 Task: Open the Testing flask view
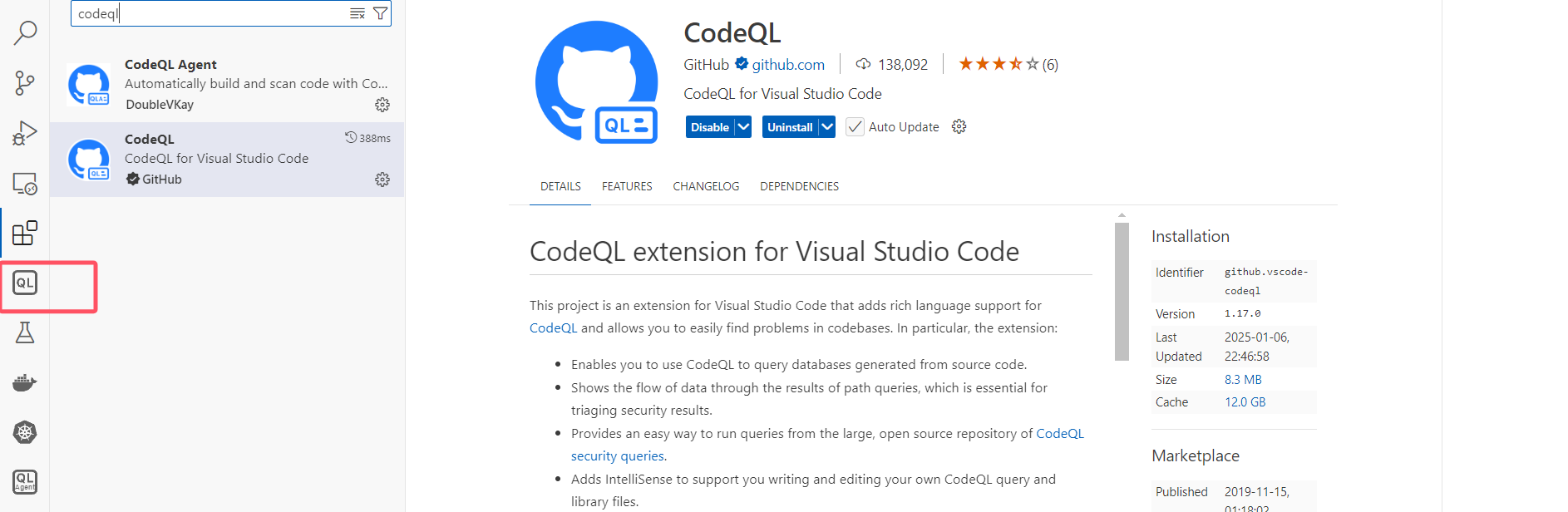pos(25,332)
